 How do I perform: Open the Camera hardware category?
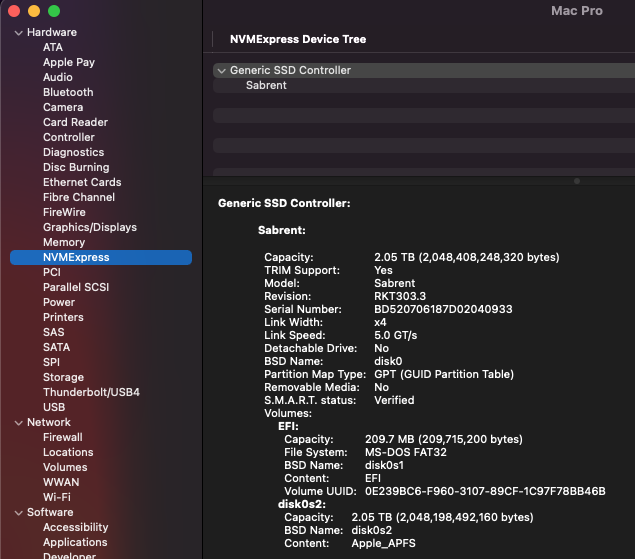point(63,107)
